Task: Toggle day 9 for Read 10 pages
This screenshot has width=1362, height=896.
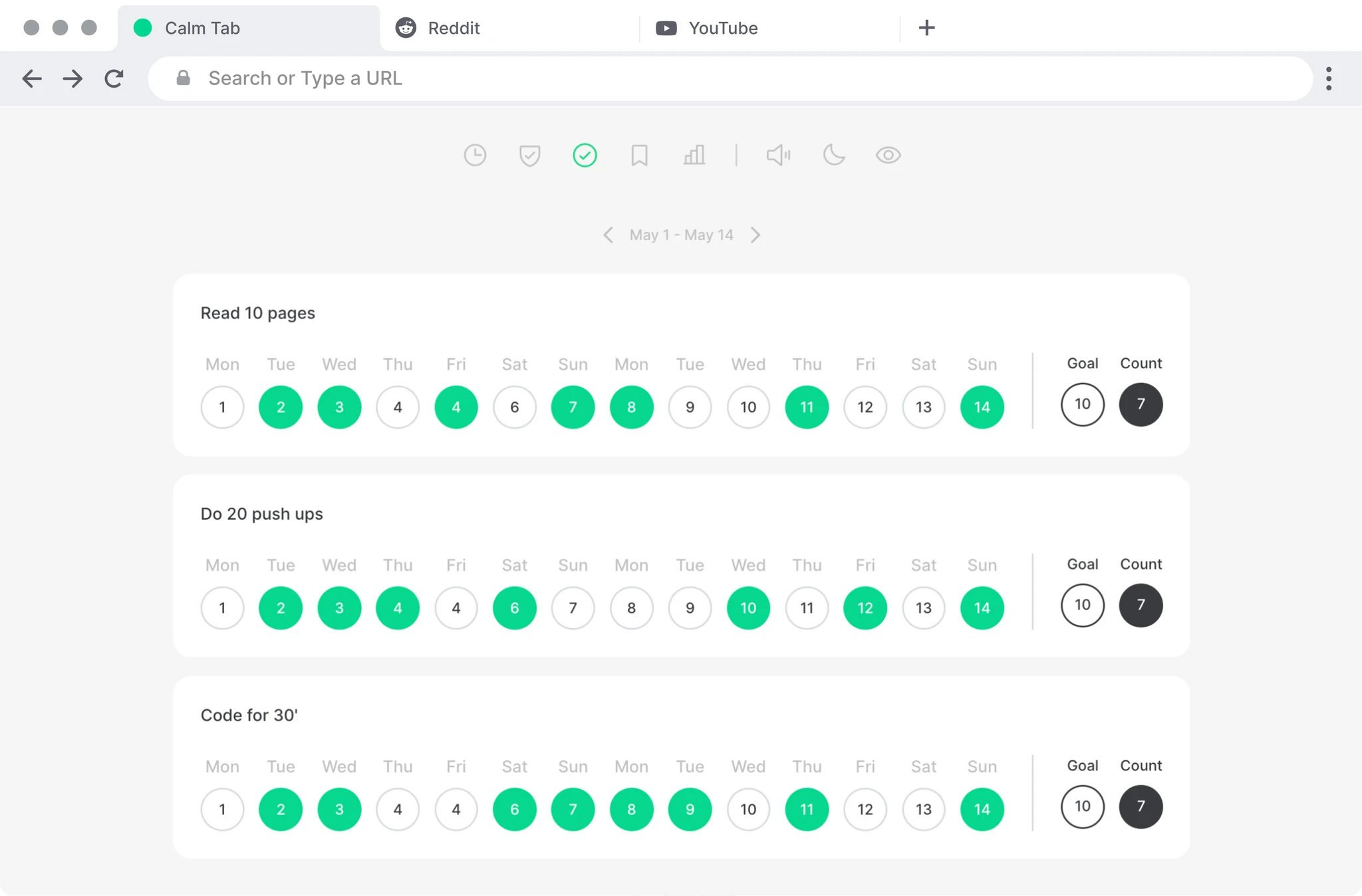Action: (690, 407)
